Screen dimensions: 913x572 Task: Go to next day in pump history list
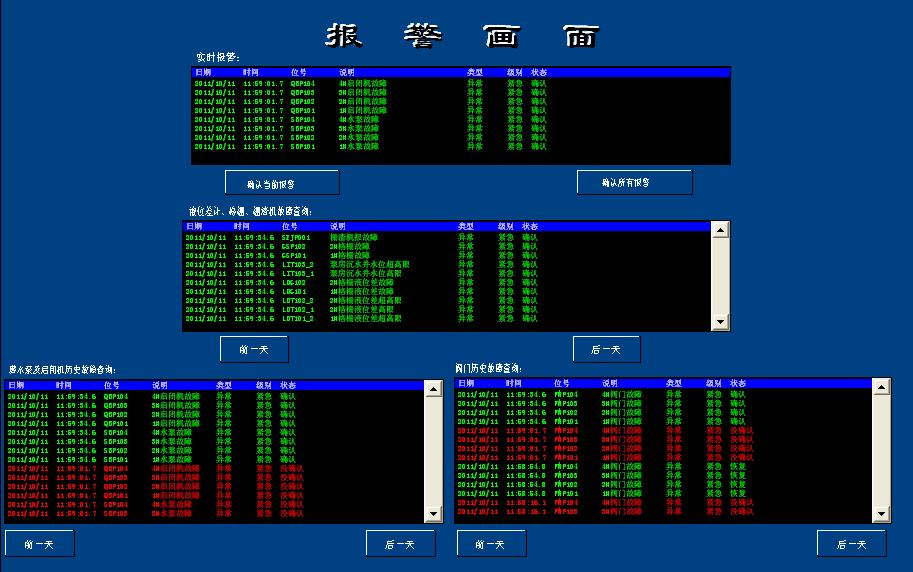[x=400, y=544]
